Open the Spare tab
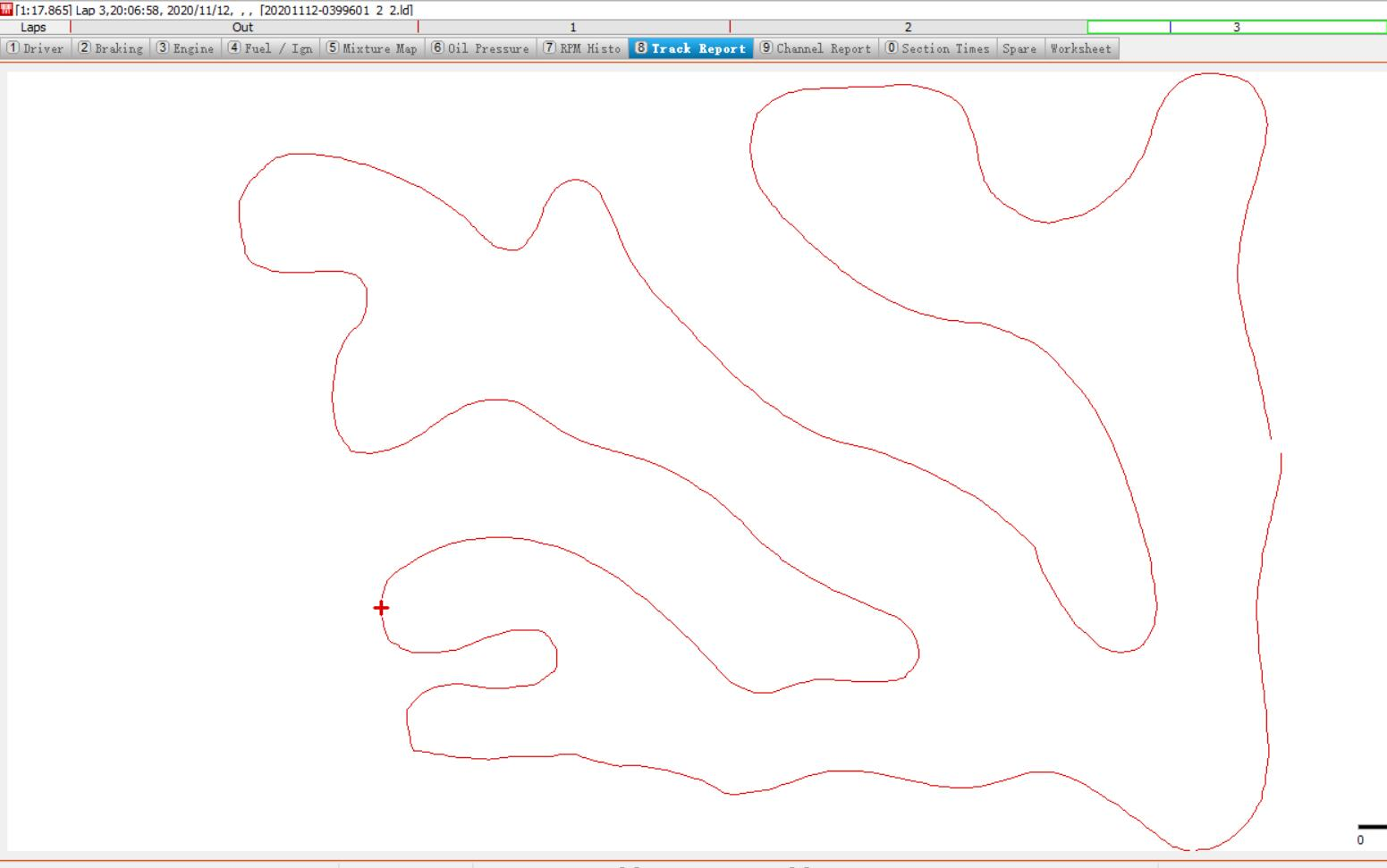The width and height of the screenshot is (1387, 868). 1019,48
